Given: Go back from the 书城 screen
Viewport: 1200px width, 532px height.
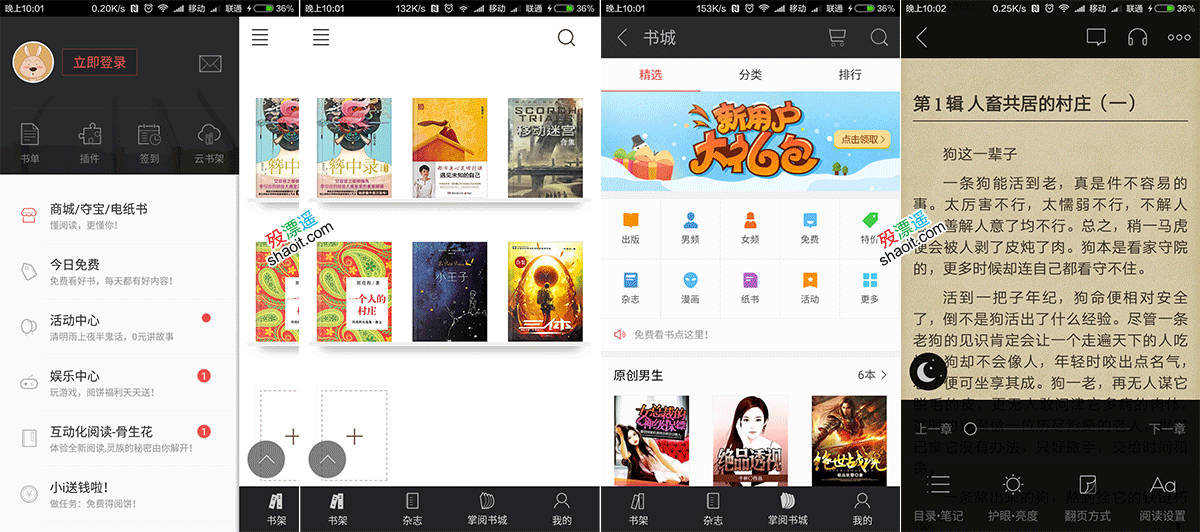Looking at the screenshot, I should point(622,38).
